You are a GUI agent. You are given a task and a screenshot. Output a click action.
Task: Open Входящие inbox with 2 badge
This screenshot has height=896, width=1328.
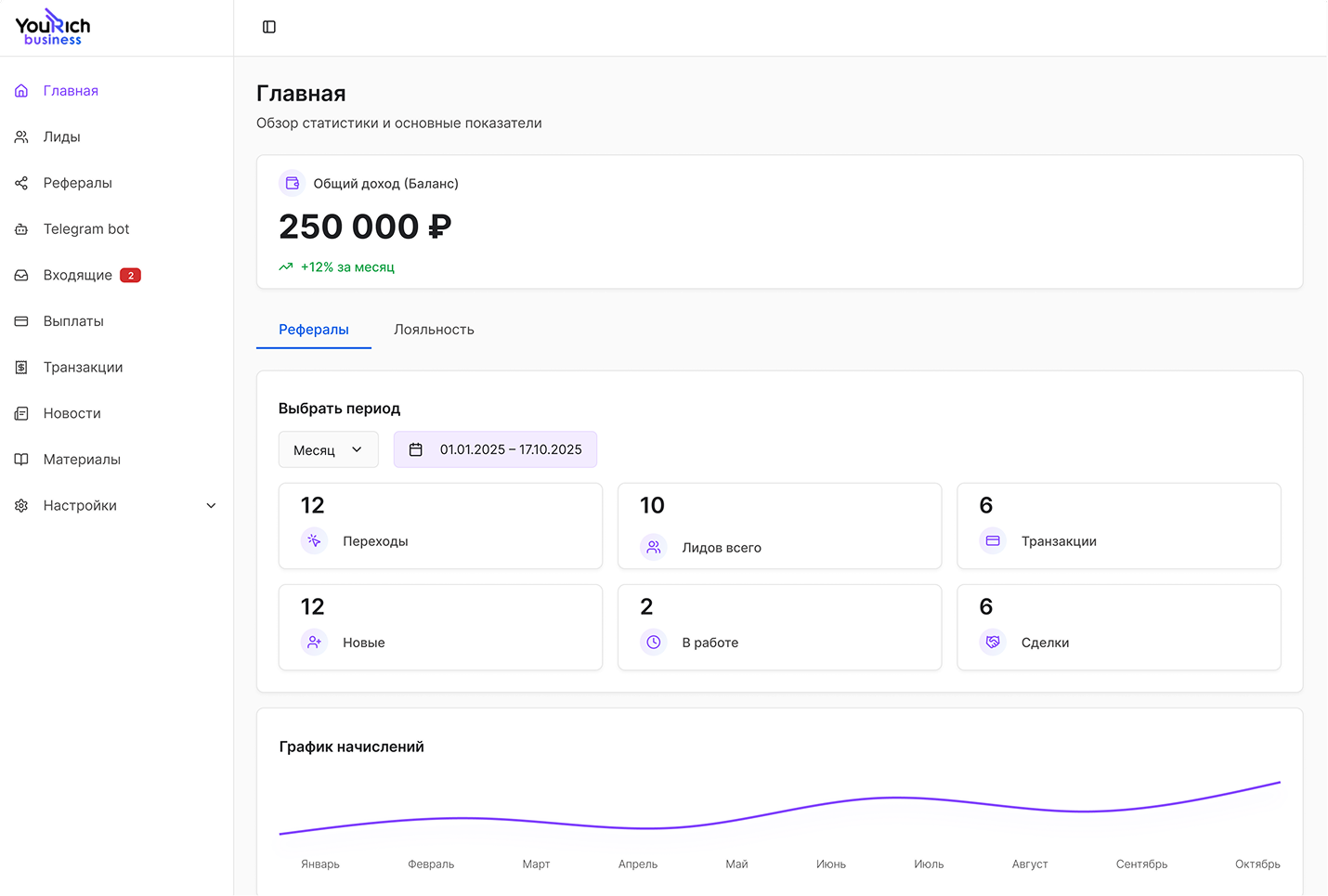click(x=78, y=276)
